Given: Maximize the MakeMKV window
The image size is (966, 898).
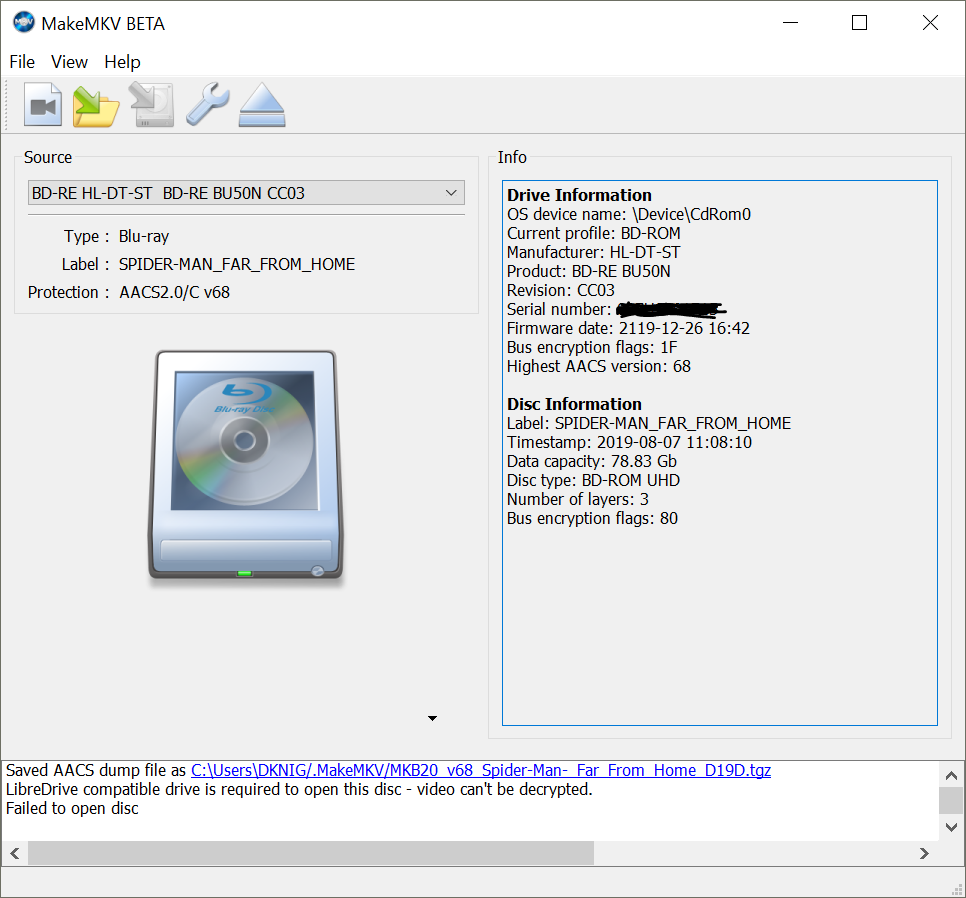Looking at the screenshot, I should (859, 23).
